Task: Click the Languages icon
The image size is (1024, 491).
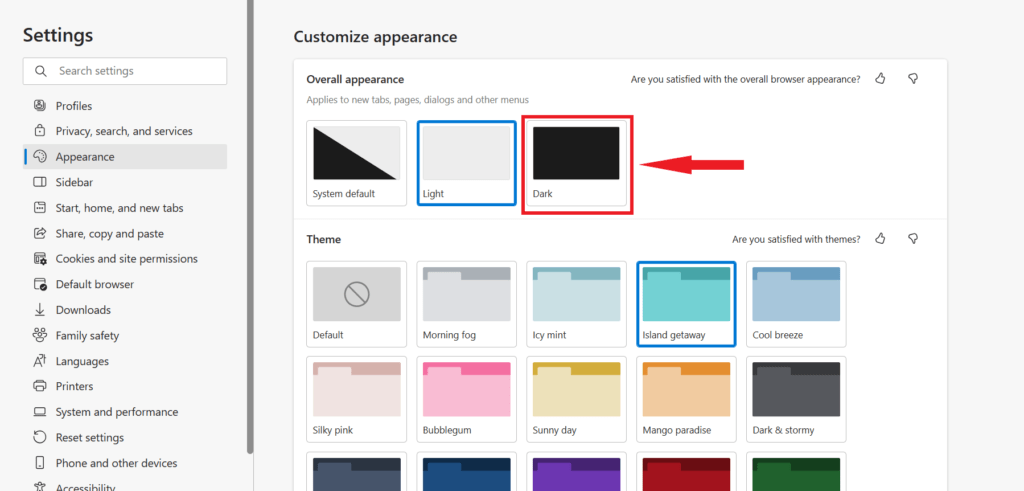Action: tap(40, 360)
